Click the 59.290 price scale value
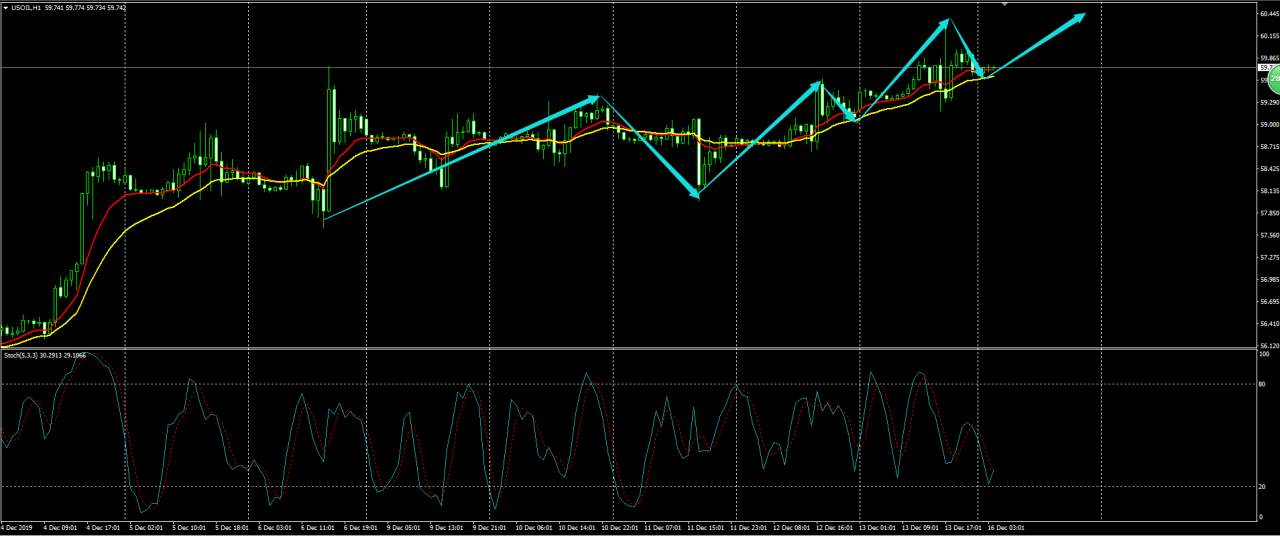Viewport: 1280px width, 536px height. (1270, 102)
